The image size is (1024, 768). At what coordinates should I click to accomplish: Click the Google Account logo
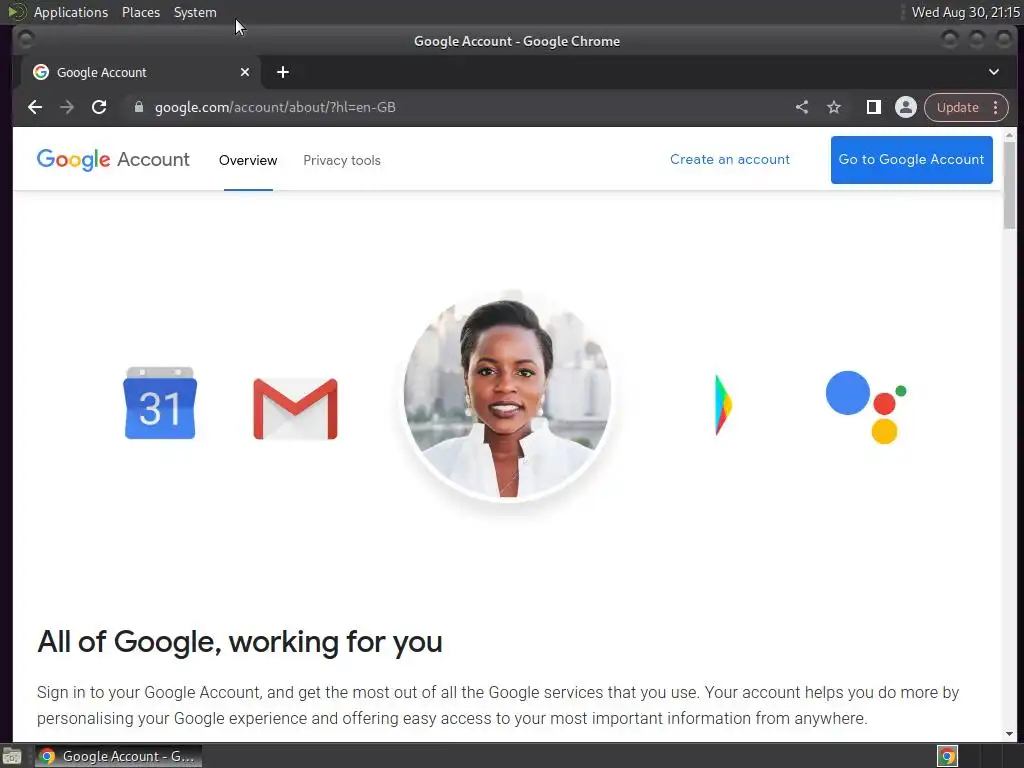tap(113, 159)
